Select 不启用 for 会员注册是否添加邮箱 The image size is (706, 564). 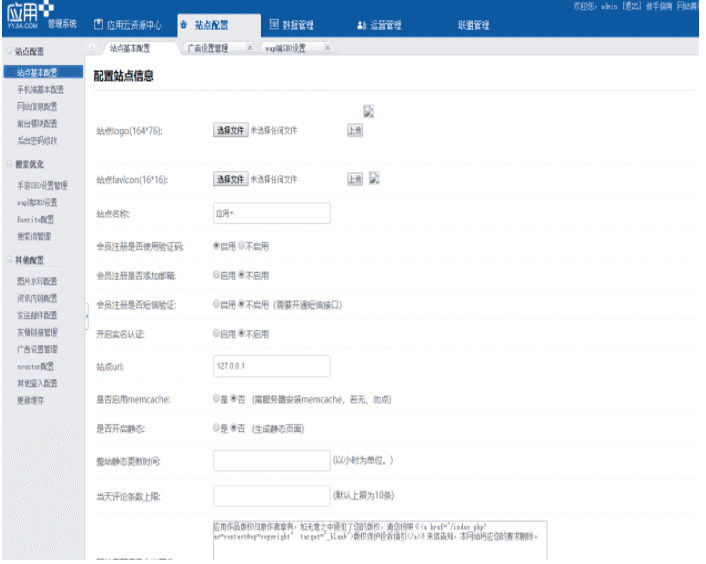(x=242, y=275)
